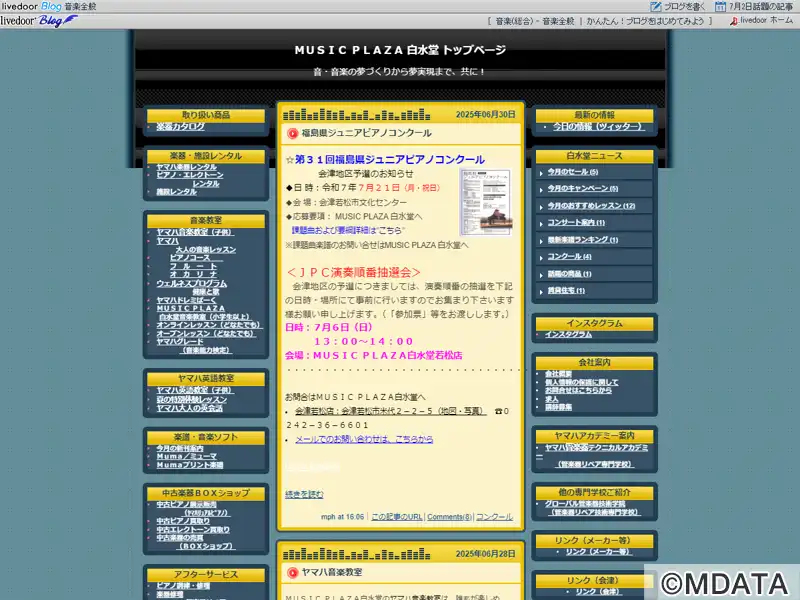Screen dimensions: 800x600
Task: Expand 今月のキャンペーン (5) arrow
Action: pos(541,190)
